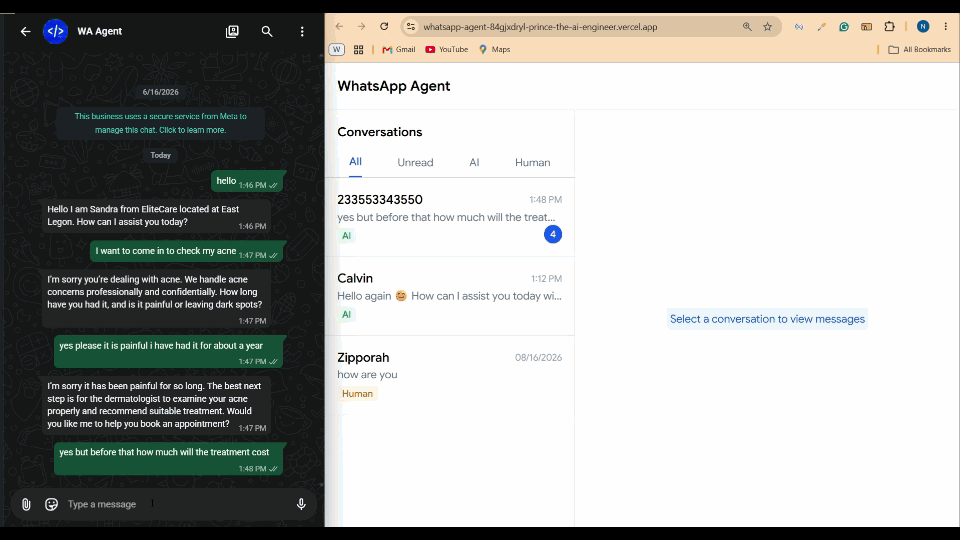Screen dimensions: 960x540
Task: Click the Meta secure service notice link
Action: pos(160,123)
